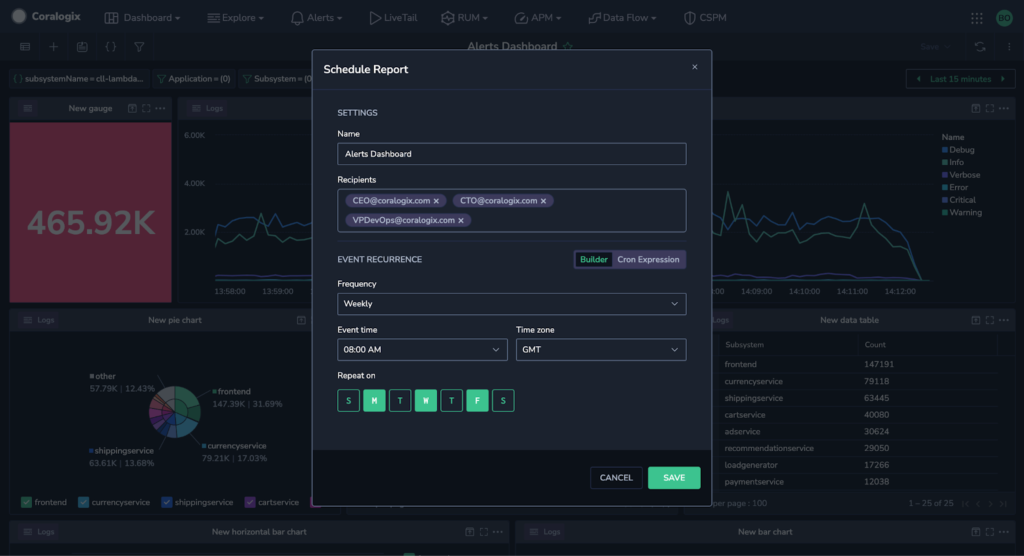Toggle Wednesday in Repeat on

pos(426,401)
